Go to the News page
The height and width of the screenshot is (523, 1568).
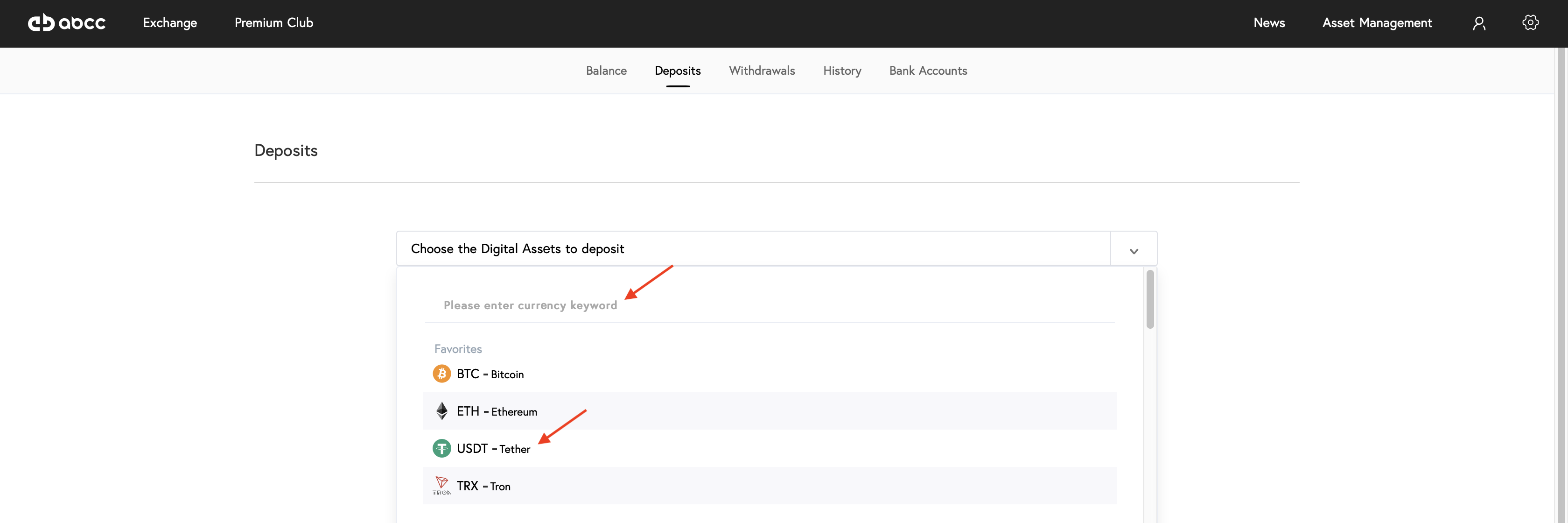(x=1269, y=23)
